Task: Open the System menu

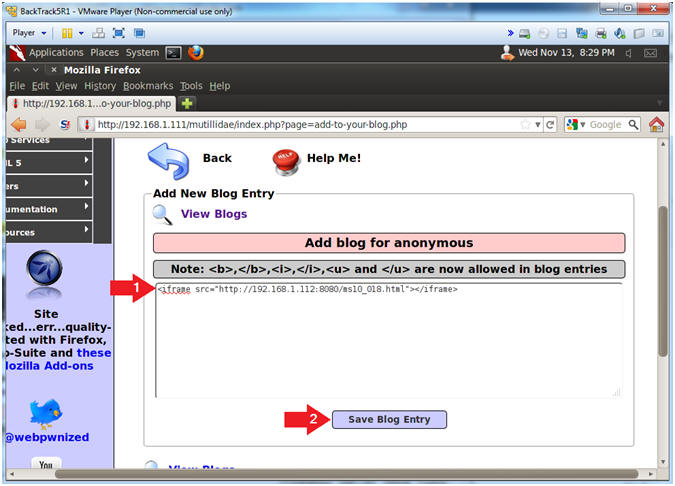Action: [142, 53]
